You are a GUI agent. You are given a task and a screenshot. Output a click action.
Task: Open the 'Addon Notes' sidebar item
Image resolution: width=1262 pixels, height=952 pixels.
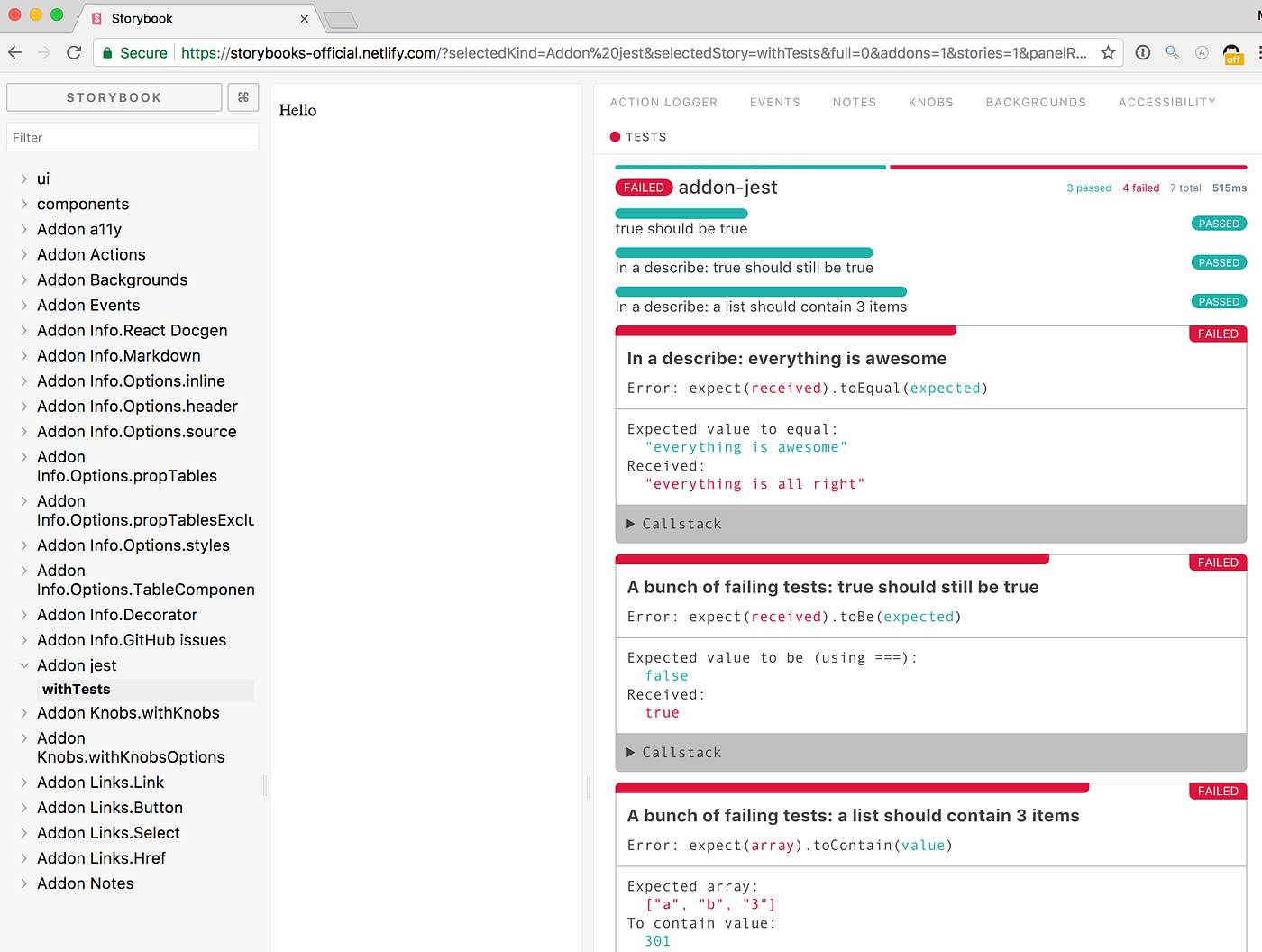[x=85, y=883]
